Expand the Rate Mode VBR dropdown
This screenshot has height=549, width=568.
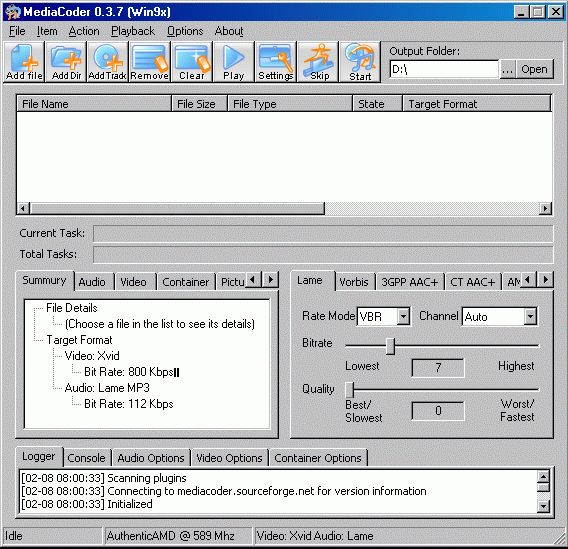[403, 317]
